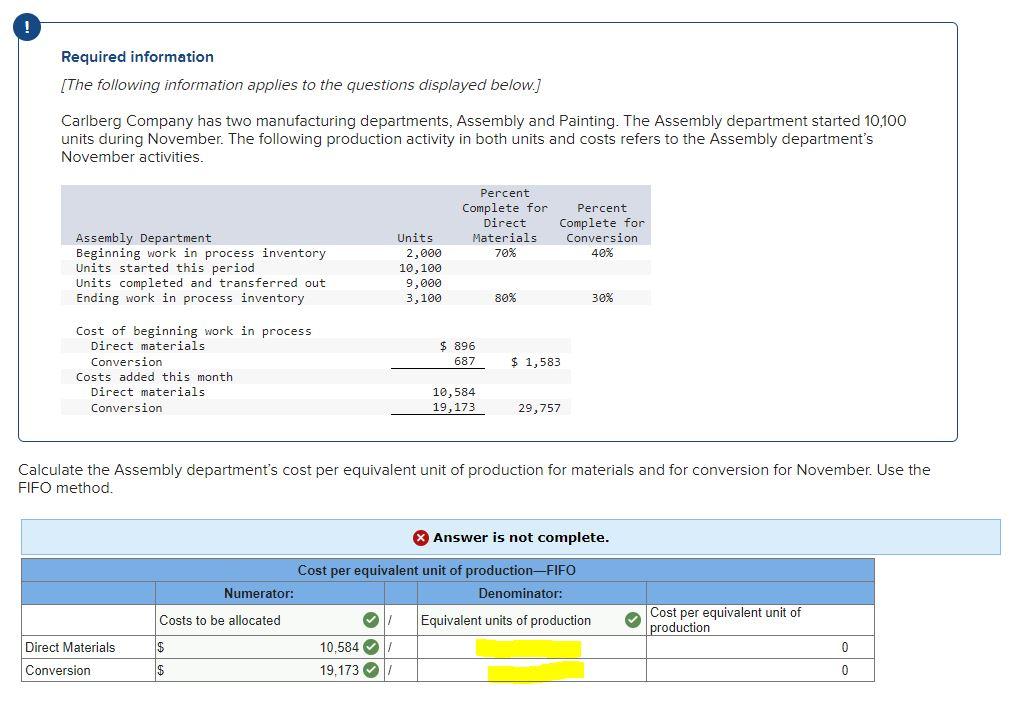This screenshot has width=1036, height=707.
Task: Click the Direct Materials cost per unit "0" cell
Action: coord(844,647)
